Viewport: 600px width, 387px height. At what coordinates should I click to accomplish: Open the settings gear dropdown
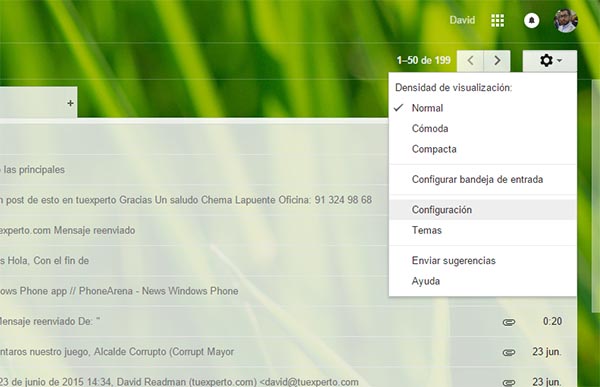click(550, 60)
